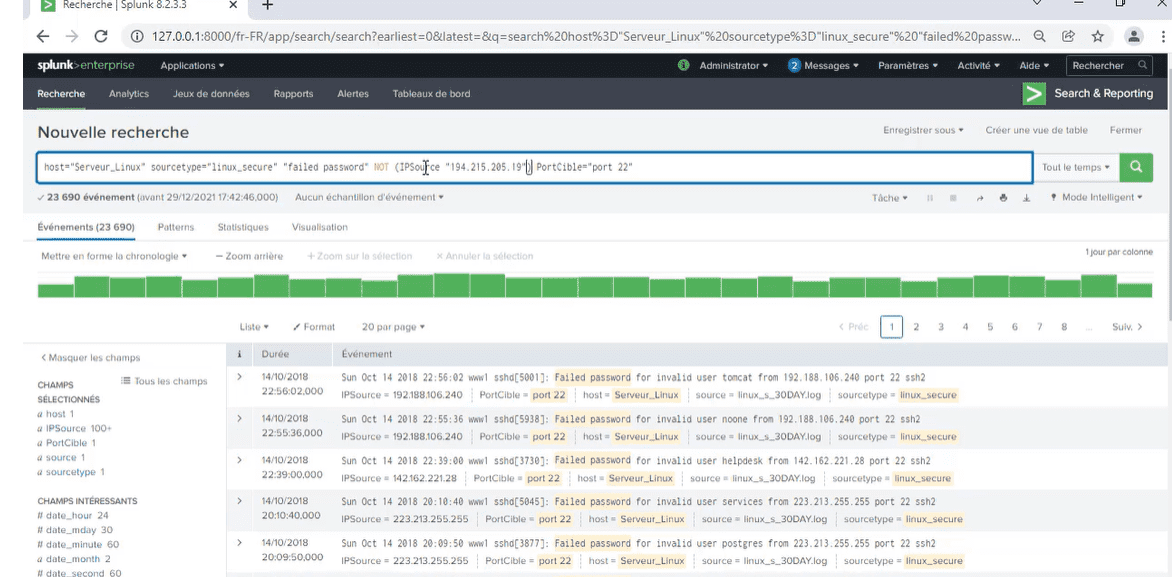Click the browser share page icon
This screenshot has width=1172, height=577.
1069,36
